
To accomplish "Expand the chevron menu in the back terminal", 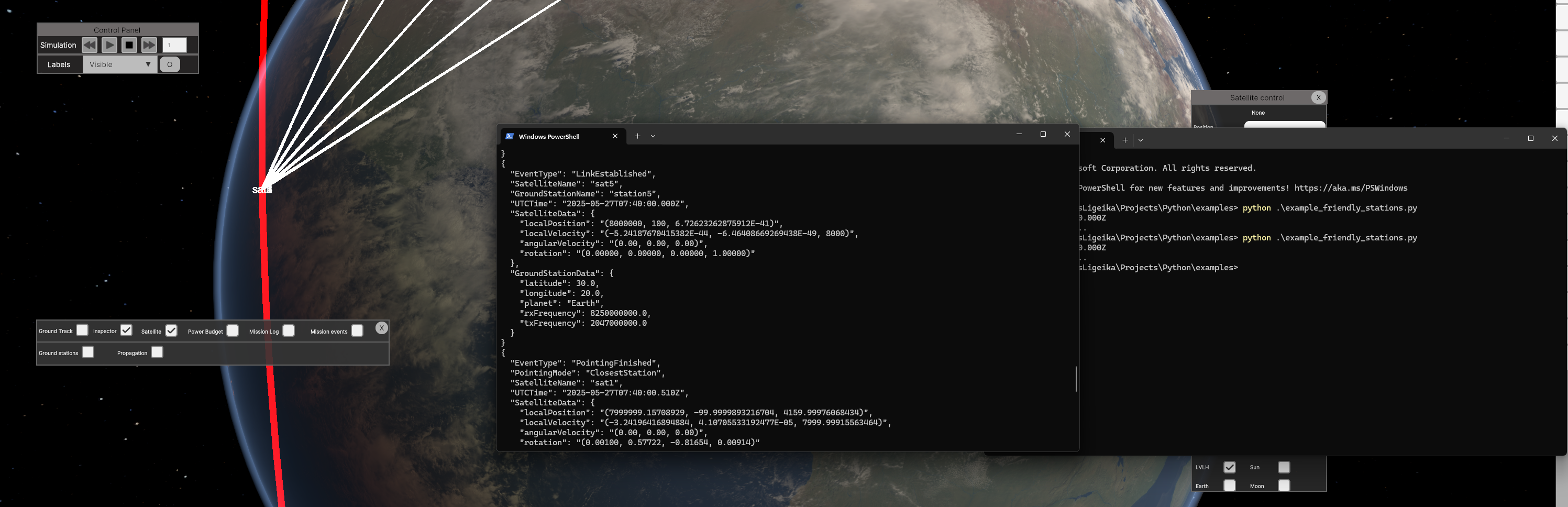I will click(1141, 140).
